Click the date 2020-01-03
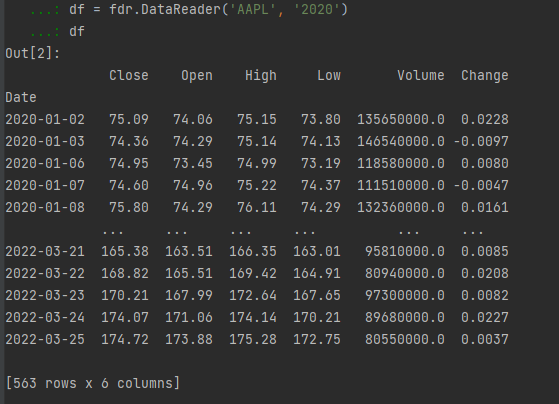Viewport: 559px width, 404px height. (45, 142)
